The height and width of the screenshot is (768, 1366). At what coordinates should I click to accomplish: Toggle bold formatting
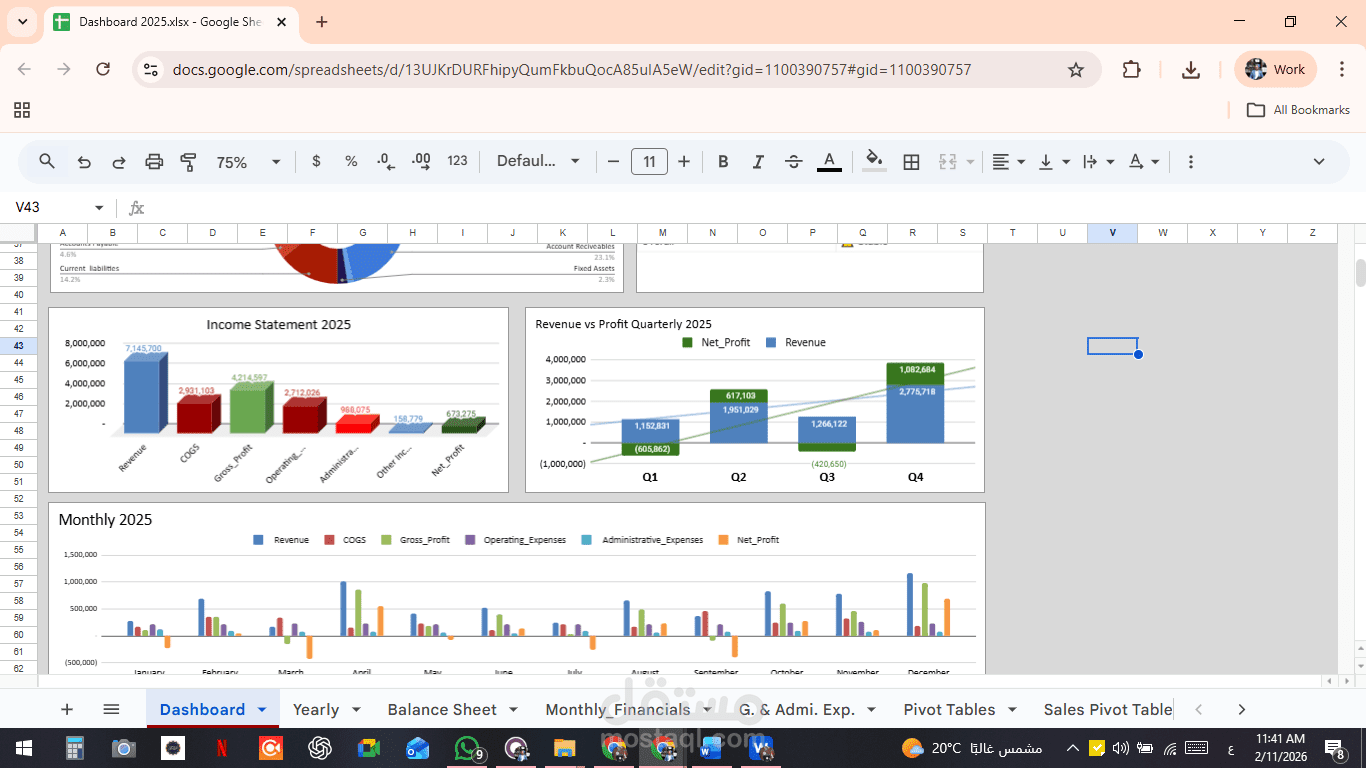click(x=723, y=161)
